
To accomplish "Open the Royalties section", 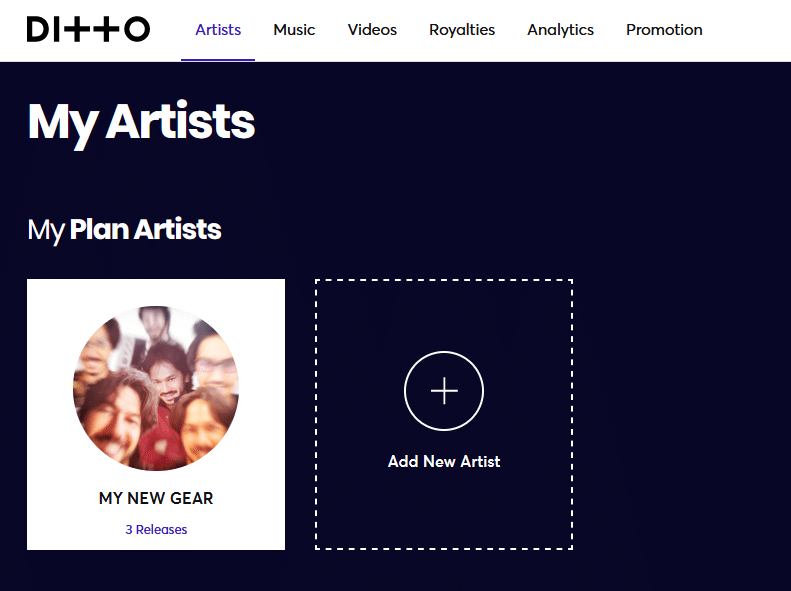I will pyautogui.click(x=462, y=30).
